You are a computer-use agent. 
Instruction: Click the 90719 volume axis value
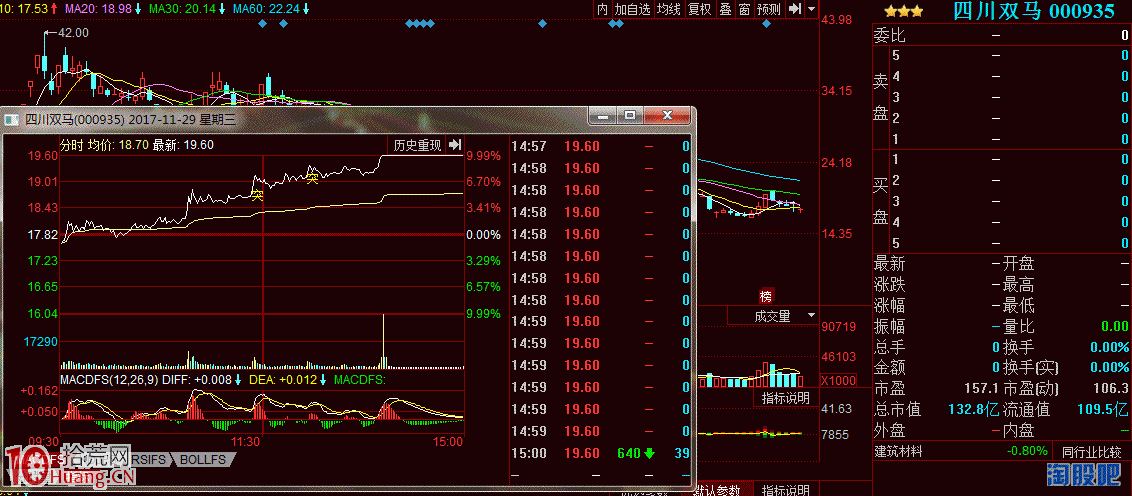point(838,326)
